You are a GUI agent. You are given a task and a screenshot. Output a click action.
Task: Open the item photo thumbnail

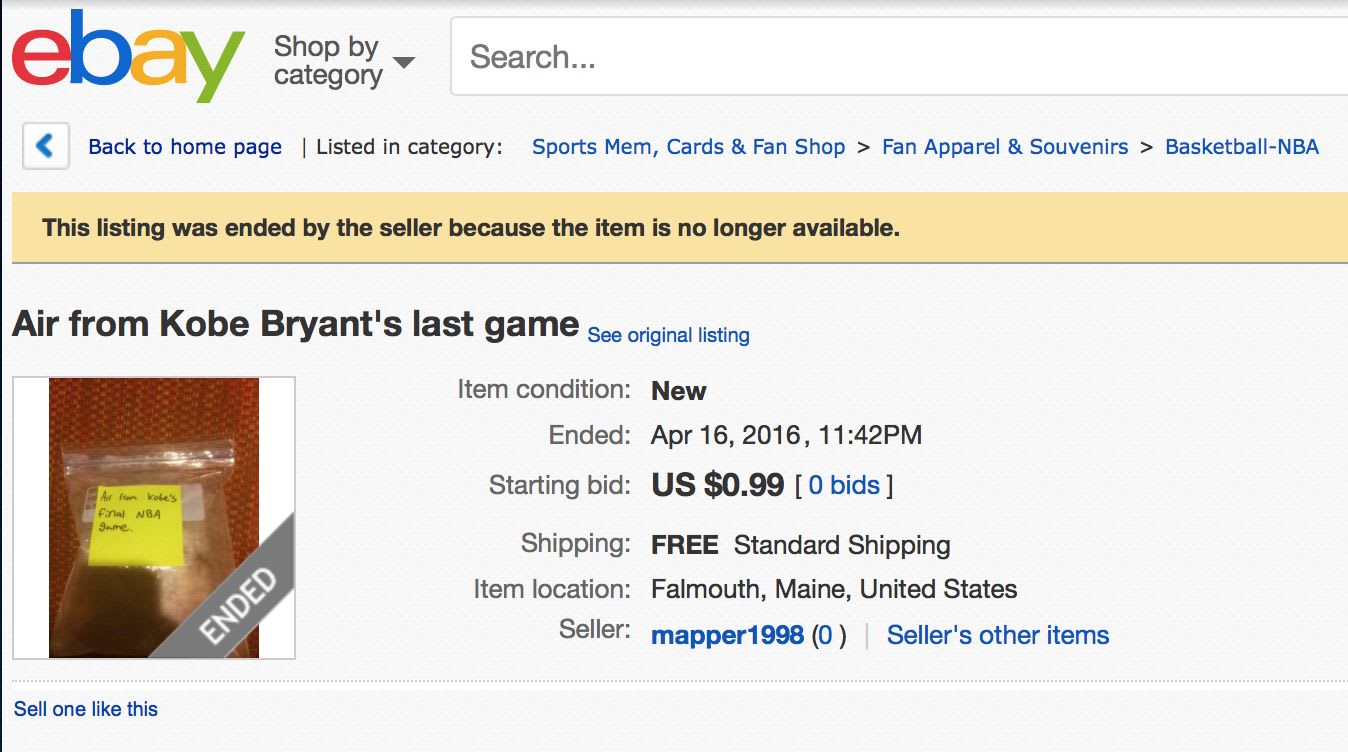coord(154,500)
